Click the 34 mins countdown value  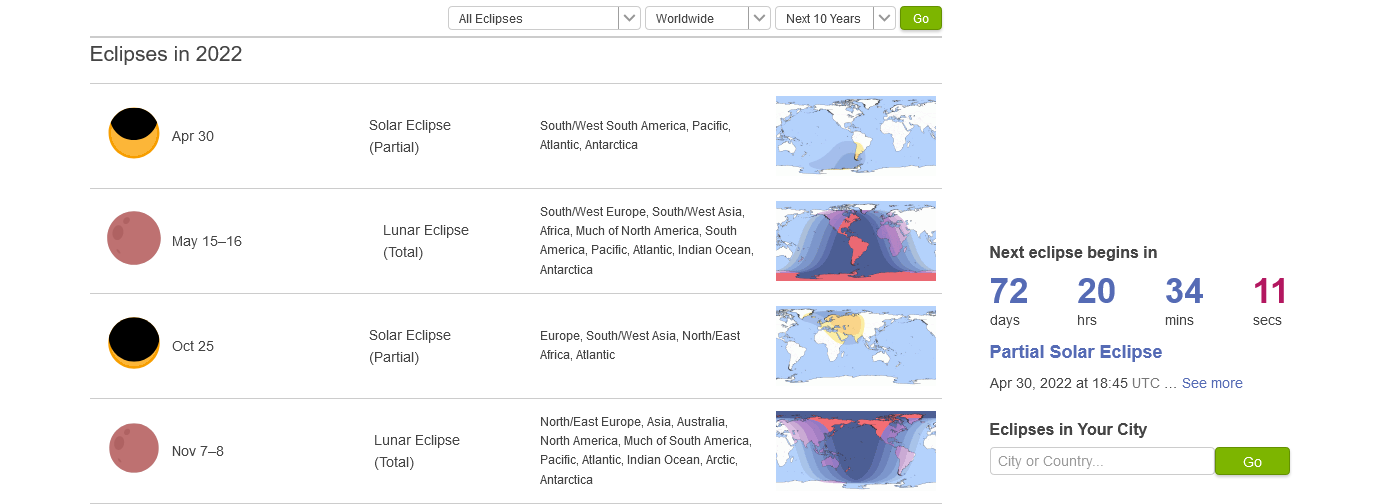1184,291
